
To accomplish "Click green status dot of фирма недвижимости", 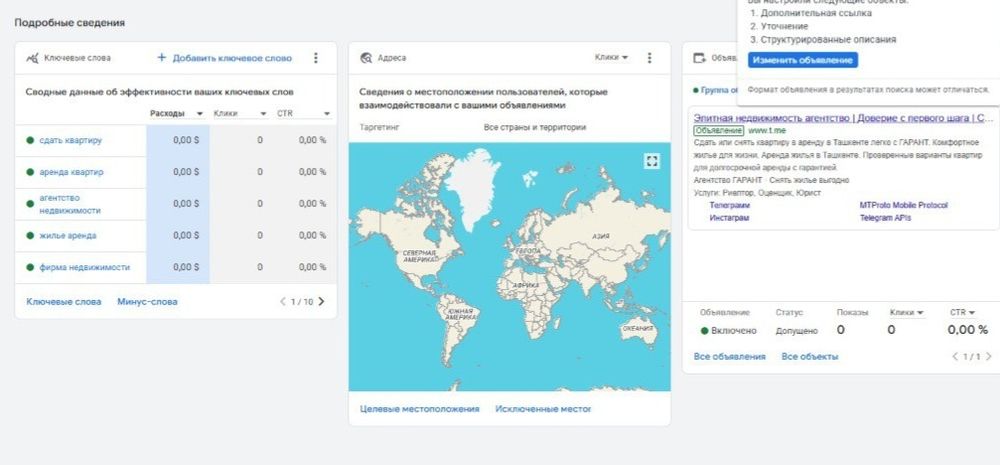I will [30, 267].
